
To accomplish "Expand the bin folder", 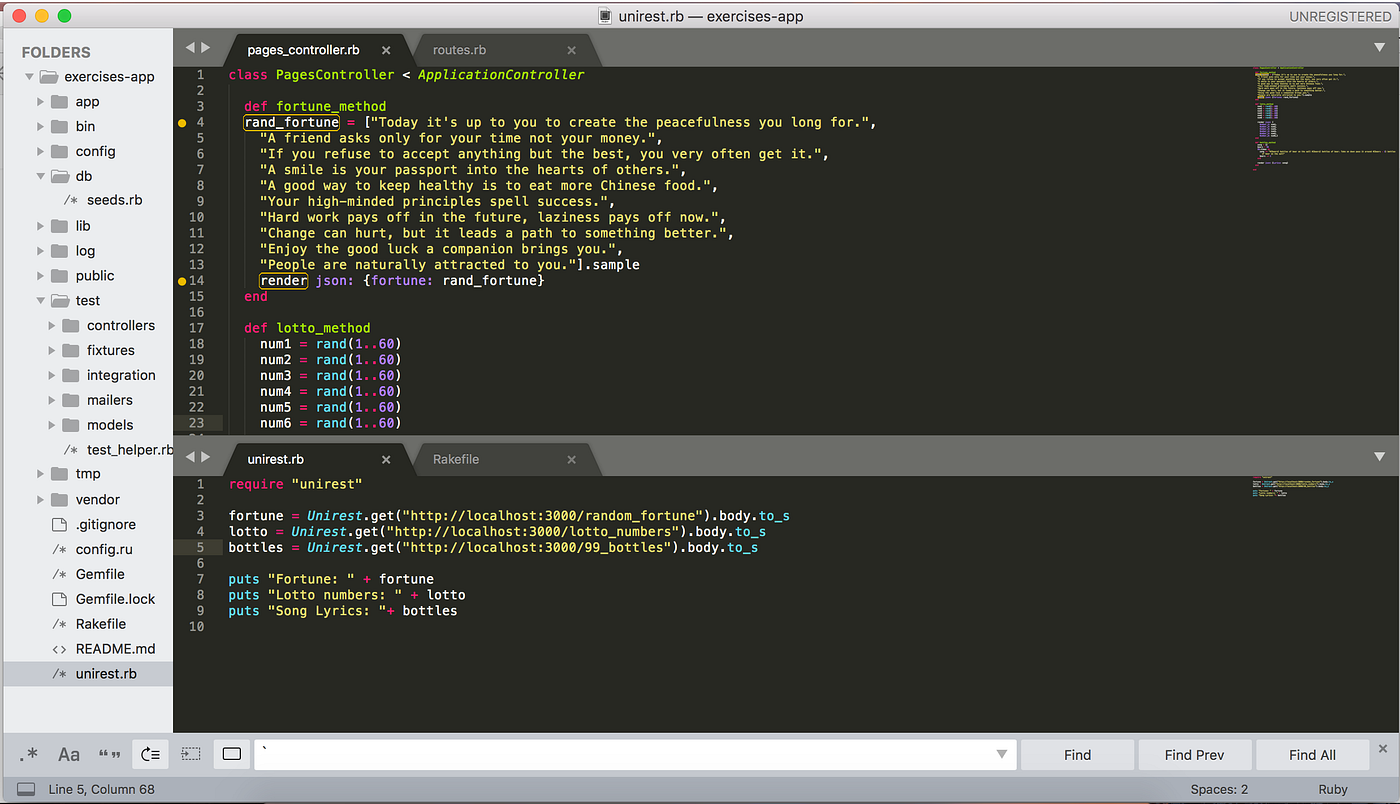I will coord(41,127).
